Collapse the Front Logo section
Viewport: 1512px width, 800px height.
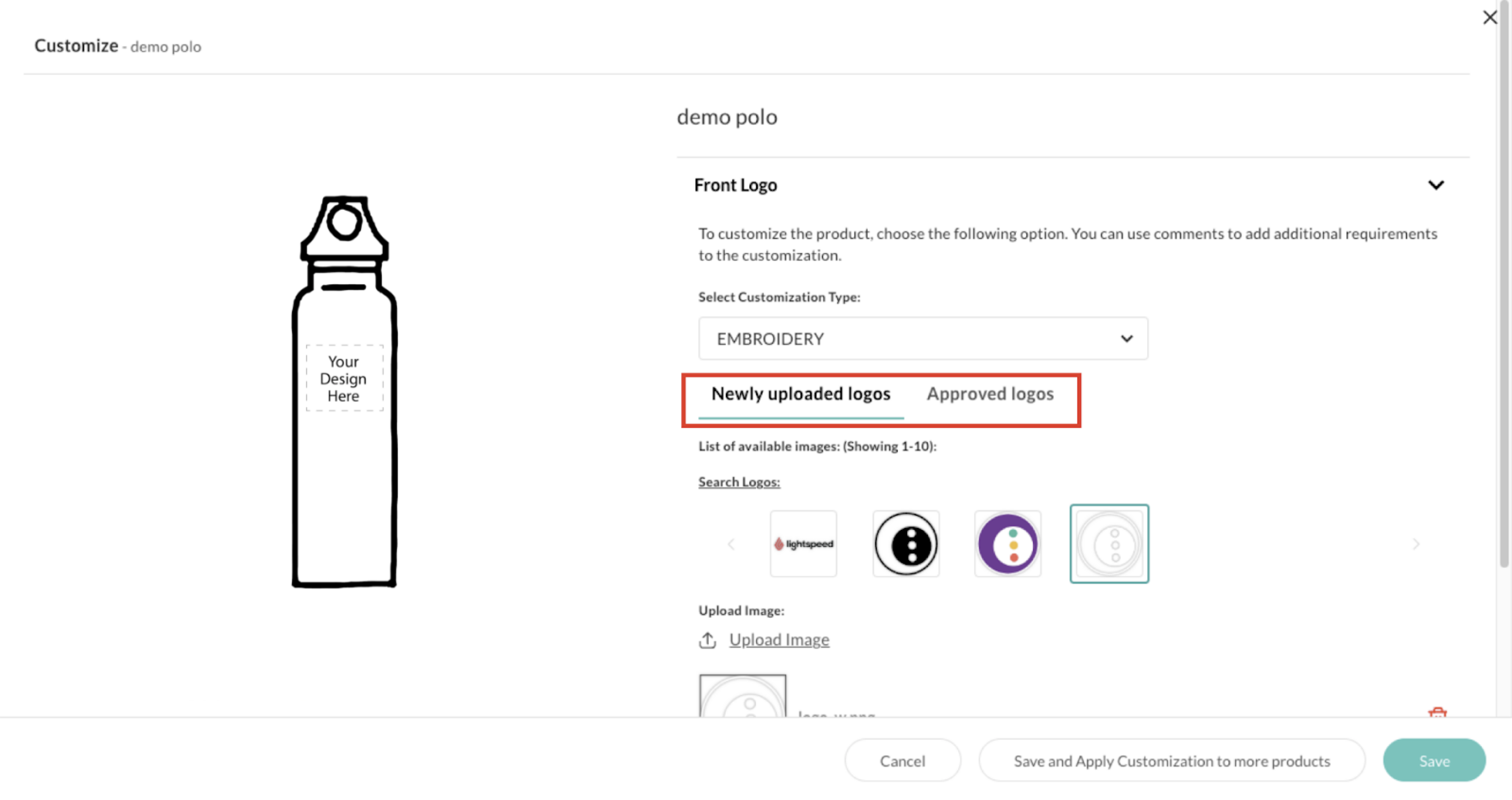1436,185
